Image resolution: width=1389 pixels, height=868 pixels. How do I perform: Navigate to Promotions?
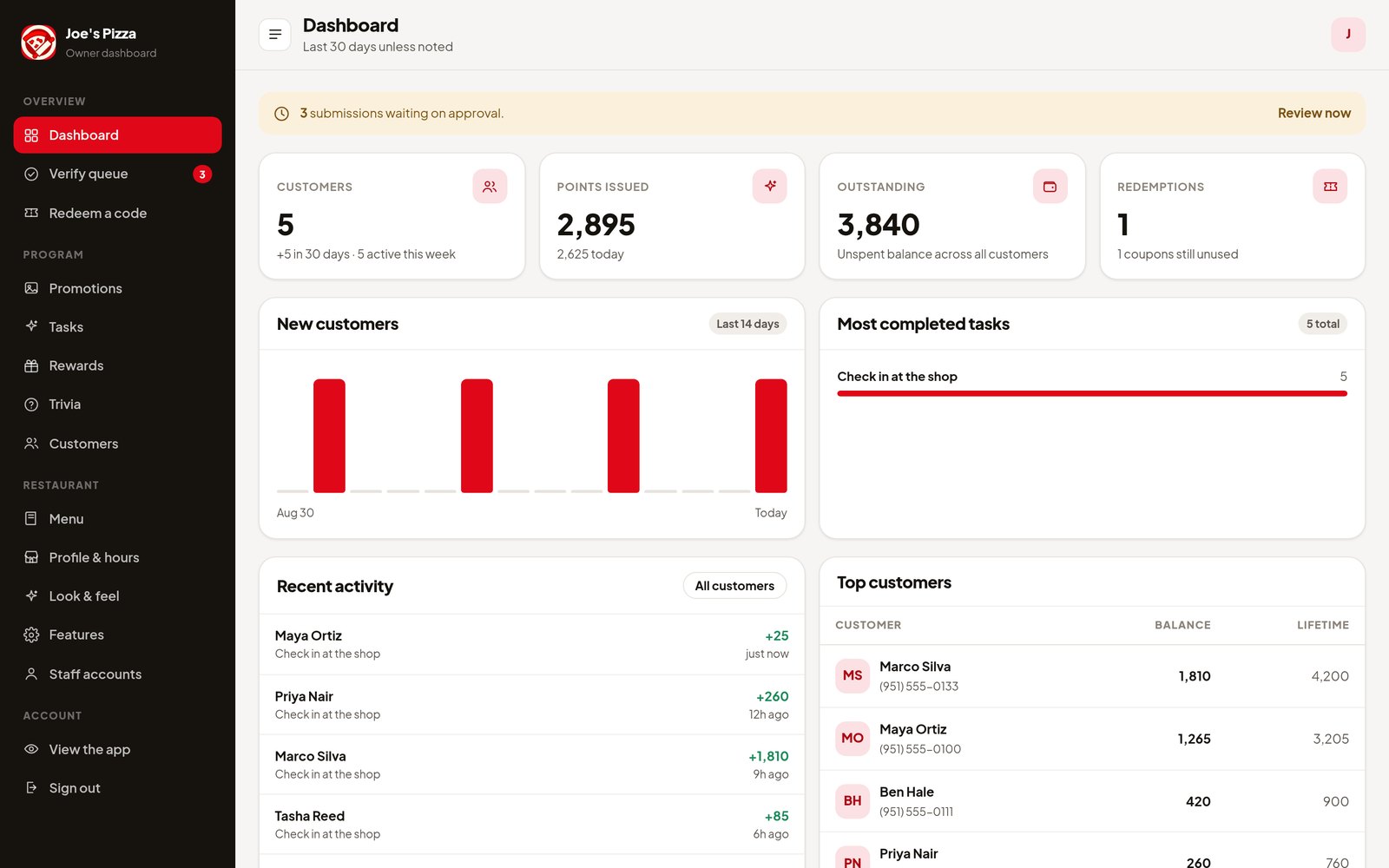pos(117,288)
